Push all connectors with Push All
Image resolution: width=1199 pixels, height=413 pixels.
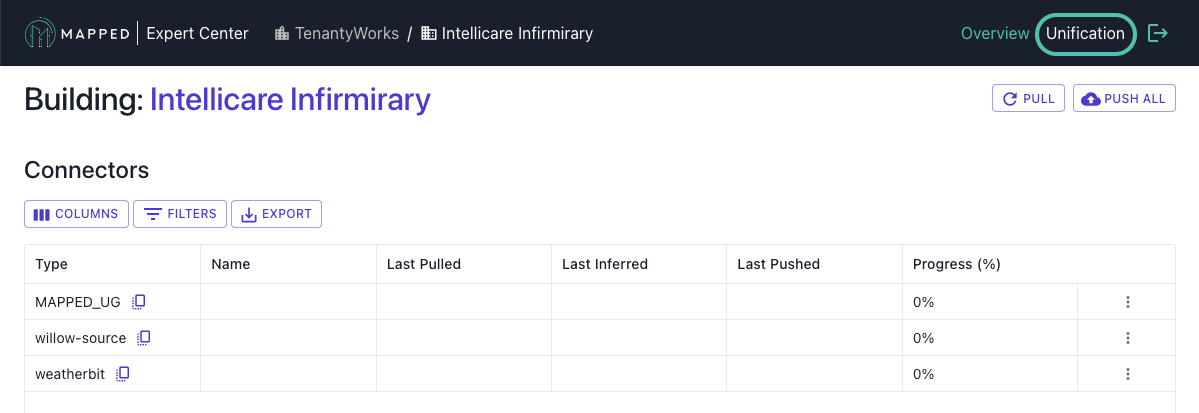coord(1124,99)
